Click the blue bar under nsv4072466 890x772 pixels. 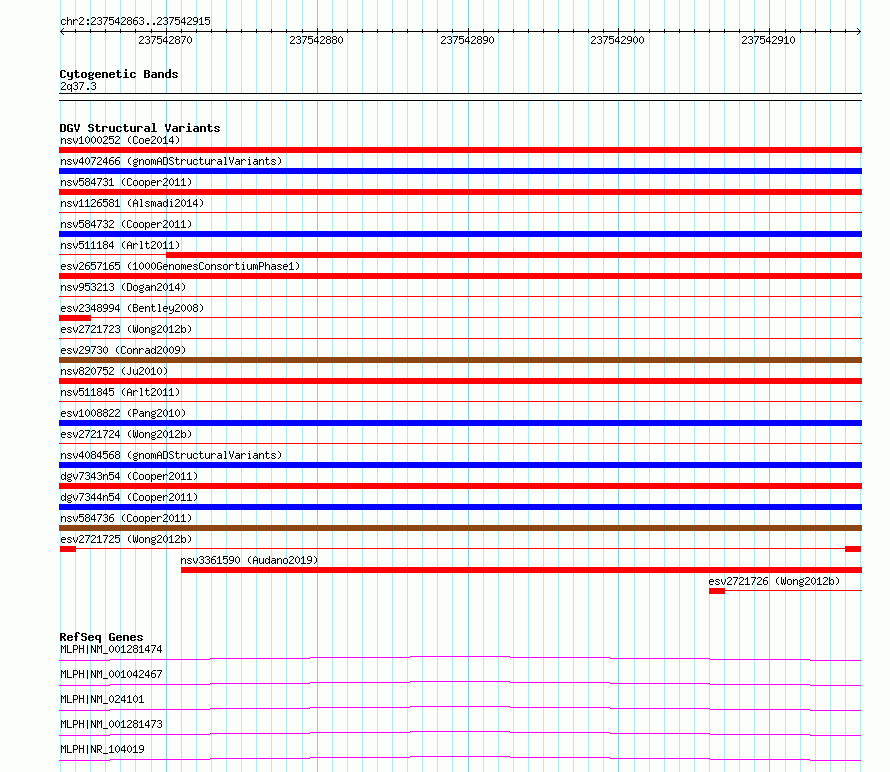[x=460, y=171]
